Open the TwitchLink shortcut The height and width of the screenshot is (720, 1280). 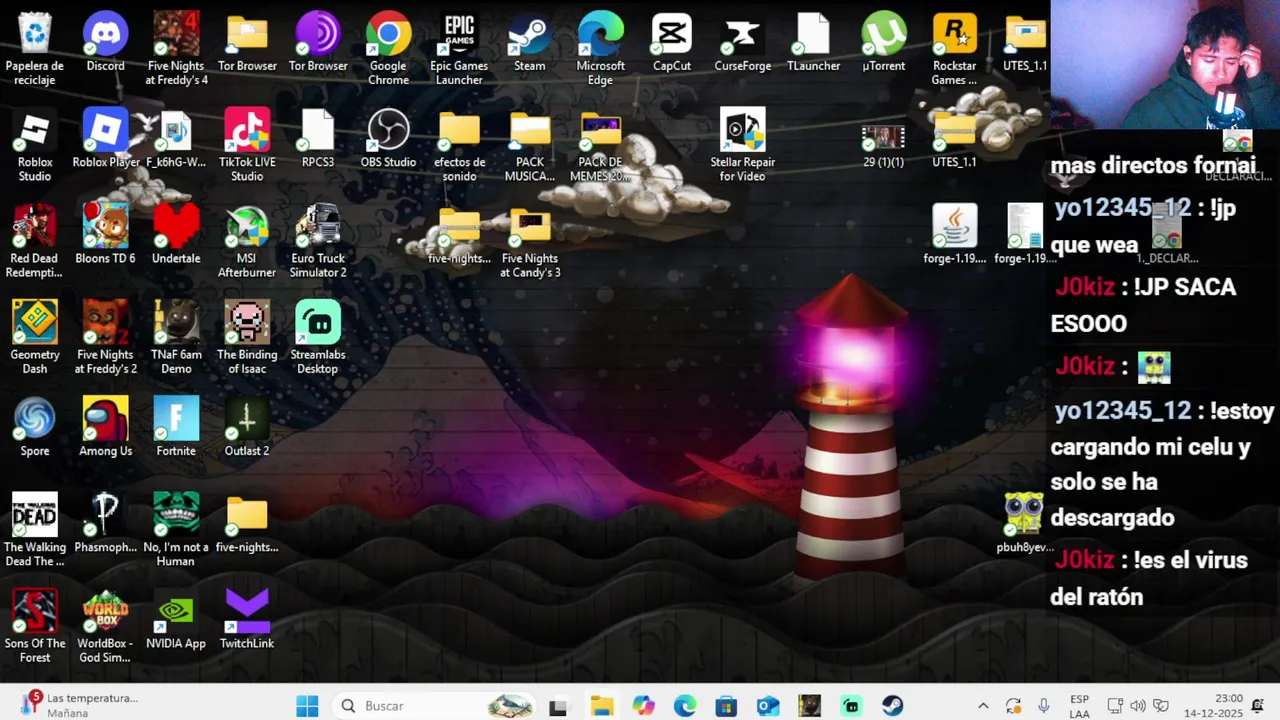(x=247, y=620)
